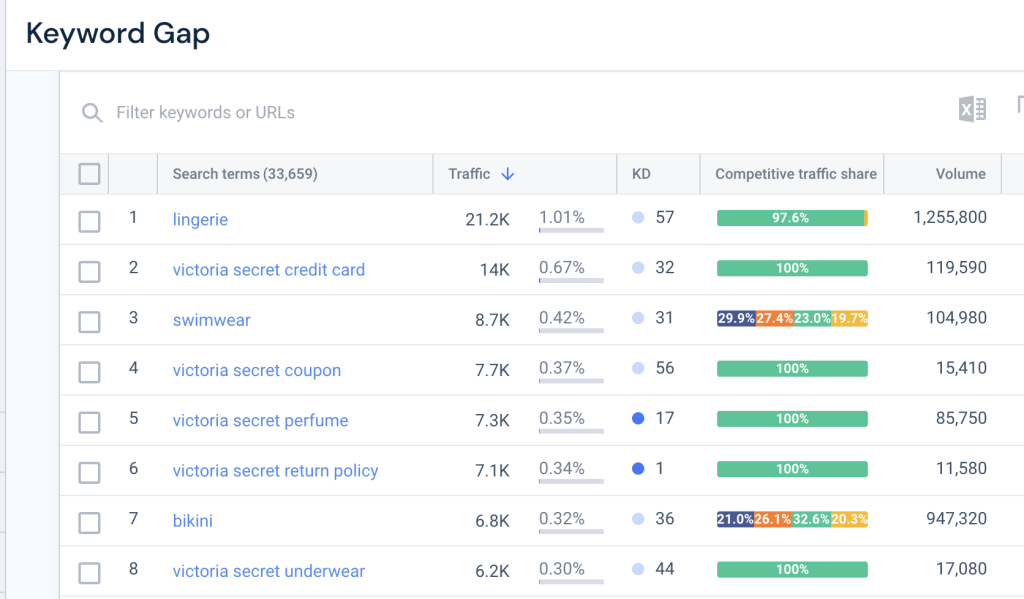Click volume value 85,750
This screenshot has height=599, width=1024.
[961, 418]
